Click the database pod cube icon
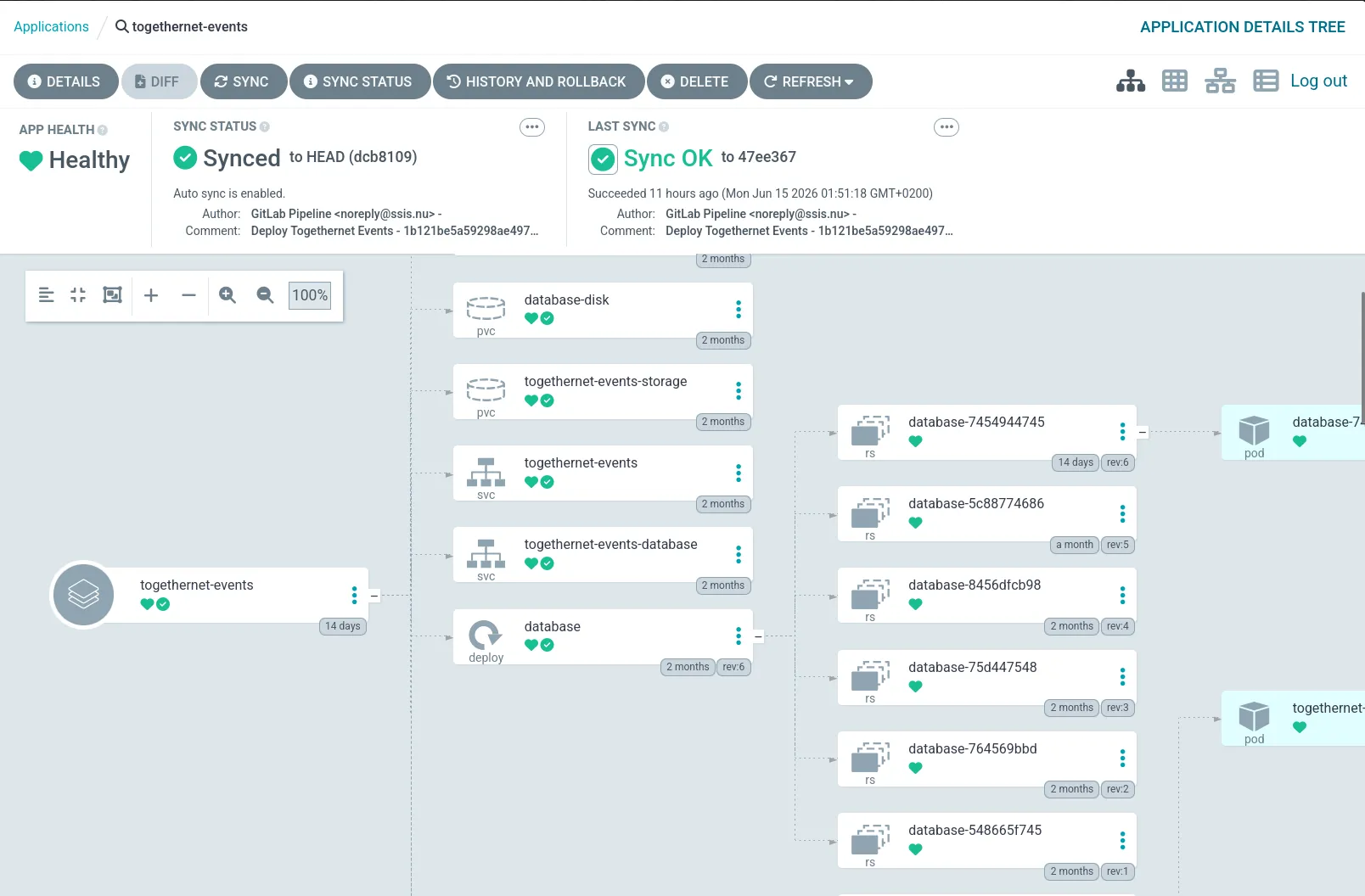The width and height of the screenshot is (1365, 896). coord(1254,430)
